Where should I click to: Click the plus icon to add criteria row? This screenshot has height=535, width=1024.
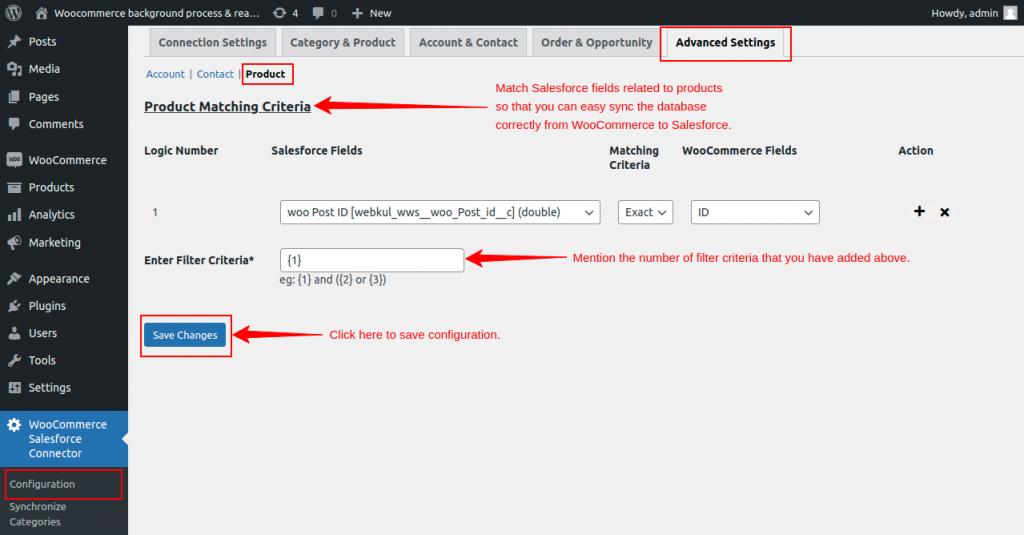pos(919,212)
